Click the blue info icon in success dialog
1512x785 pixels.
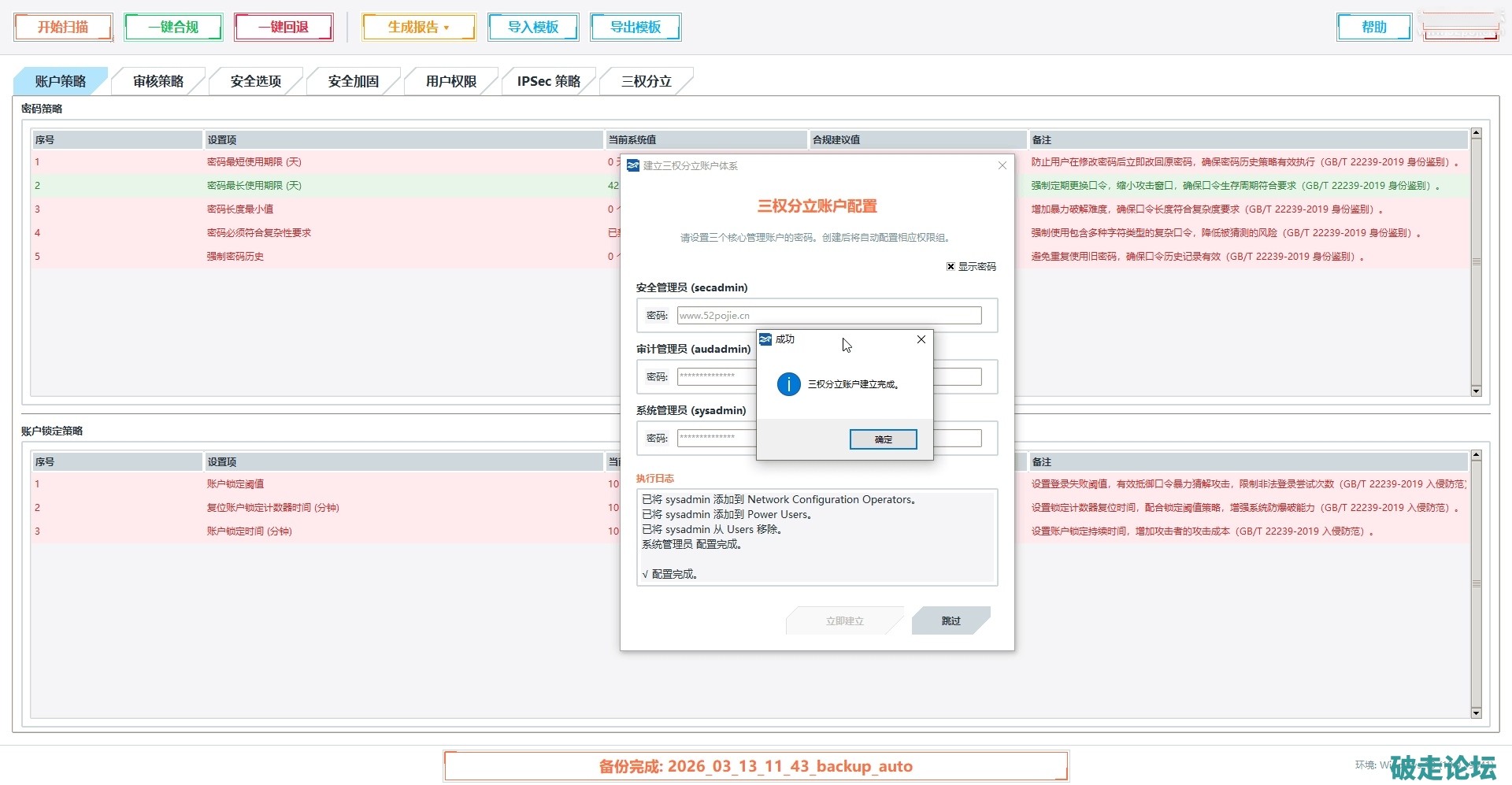(x=788, y=384)
